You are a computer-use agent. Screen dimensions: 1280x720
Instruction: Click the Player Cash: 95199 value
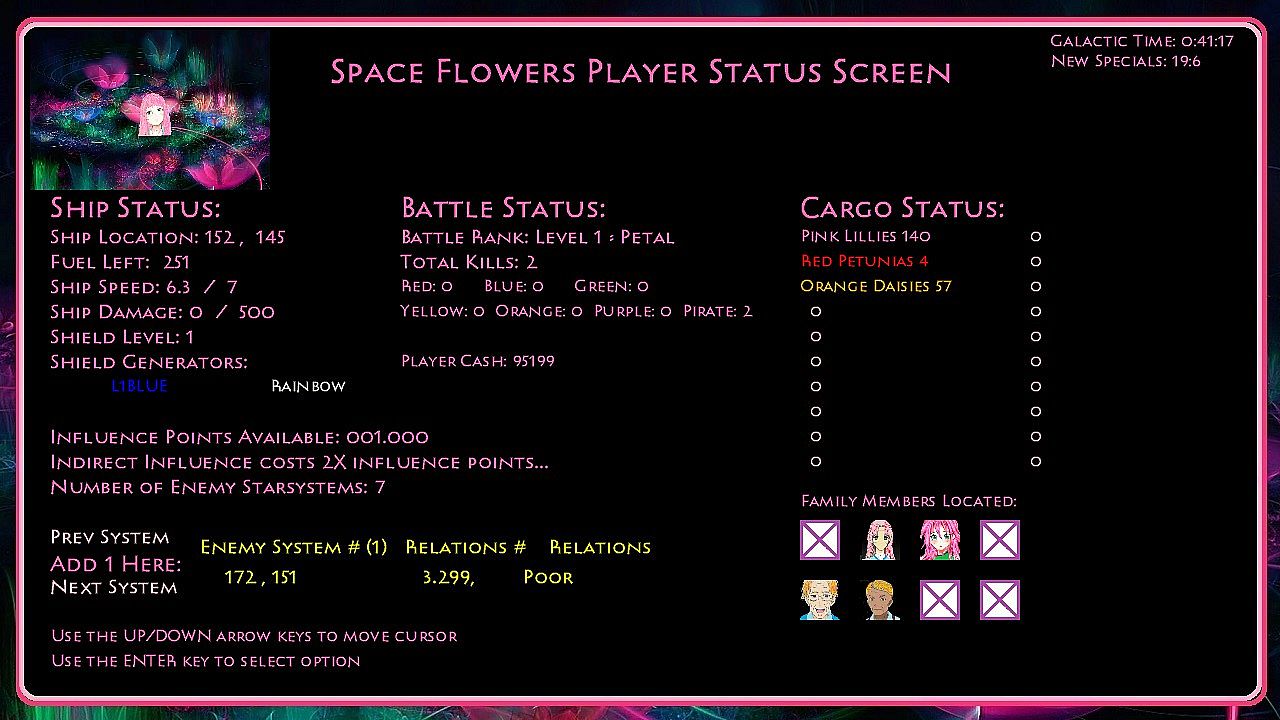tap(478, 361)
